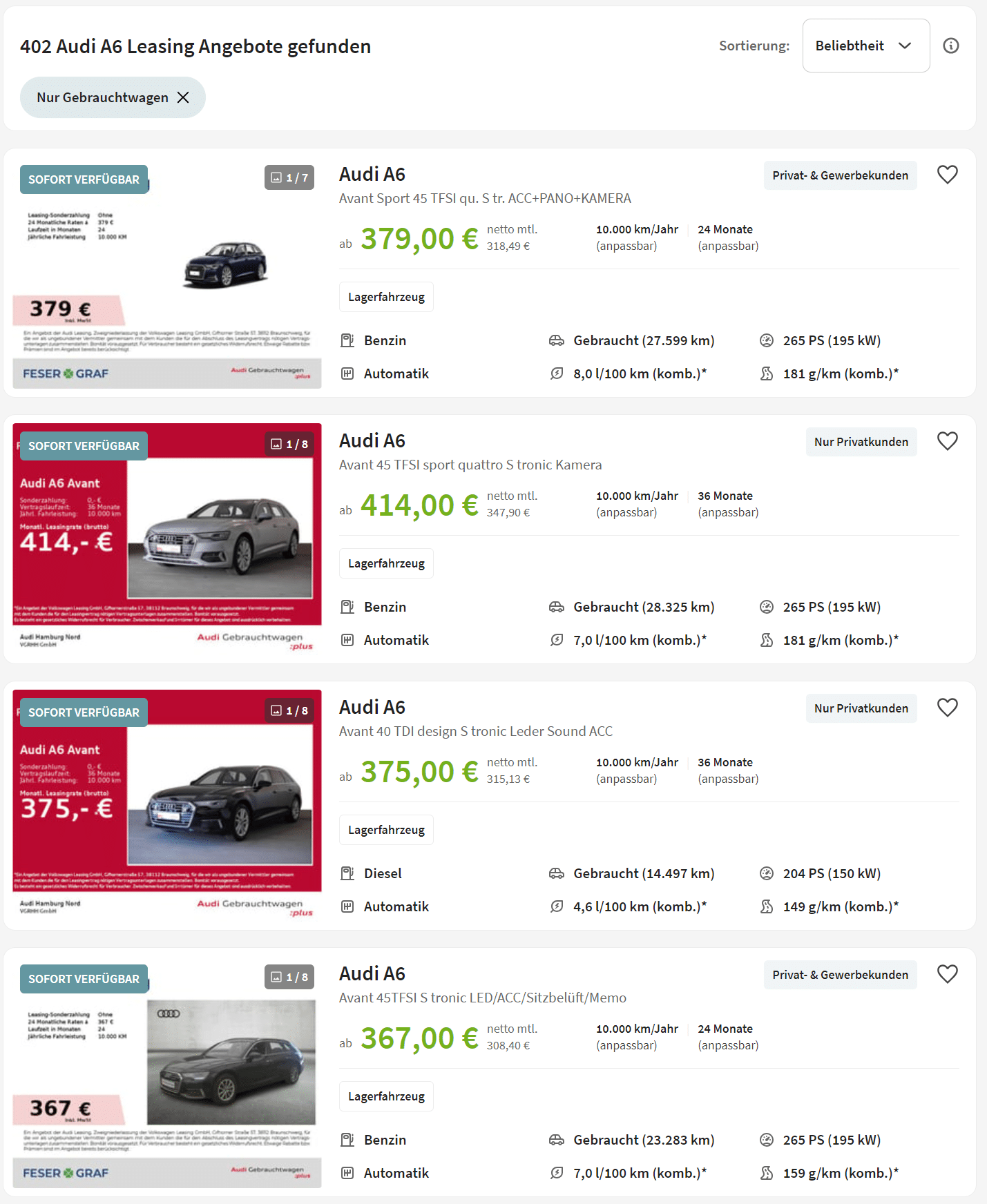This screenshot has height=1204, width=987.
Task: Favorite the 367,00 € Audi A6 offer
Action: [x=947, y=974]
